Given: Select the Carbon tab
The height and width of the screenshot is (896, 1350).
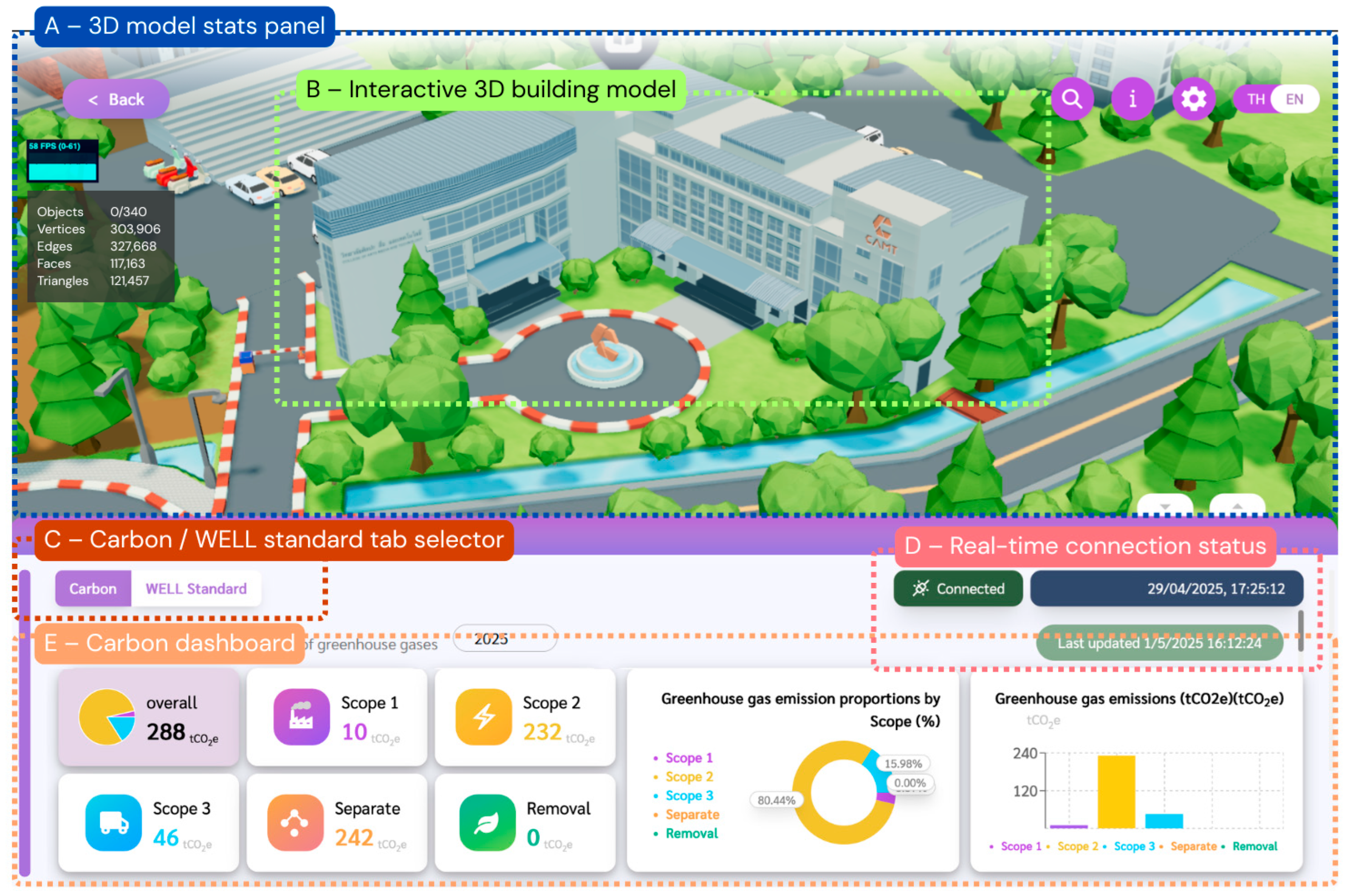Looking at the screenshot, I should 93,588.
